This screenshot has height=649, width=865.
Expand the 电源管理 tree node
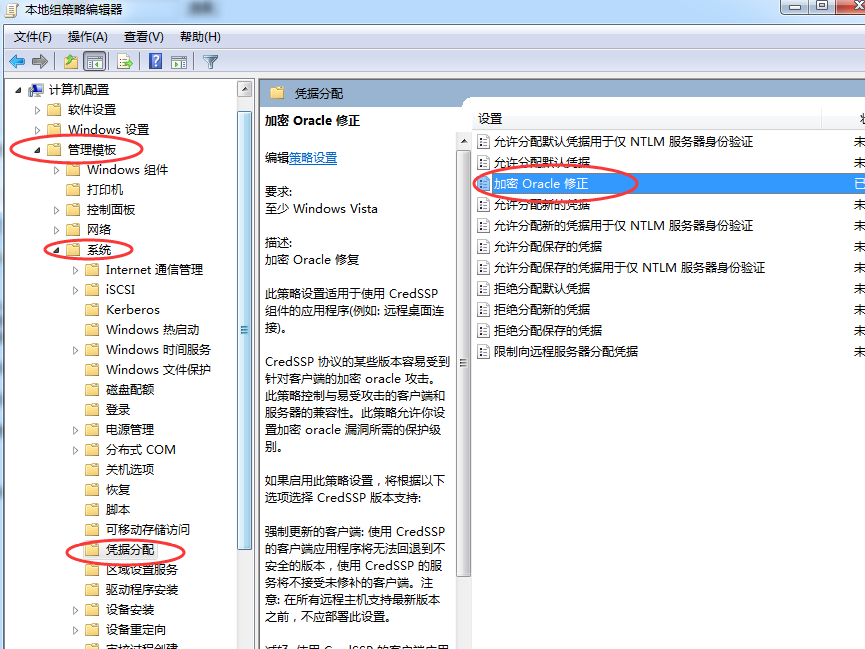[x=76, y=430]
